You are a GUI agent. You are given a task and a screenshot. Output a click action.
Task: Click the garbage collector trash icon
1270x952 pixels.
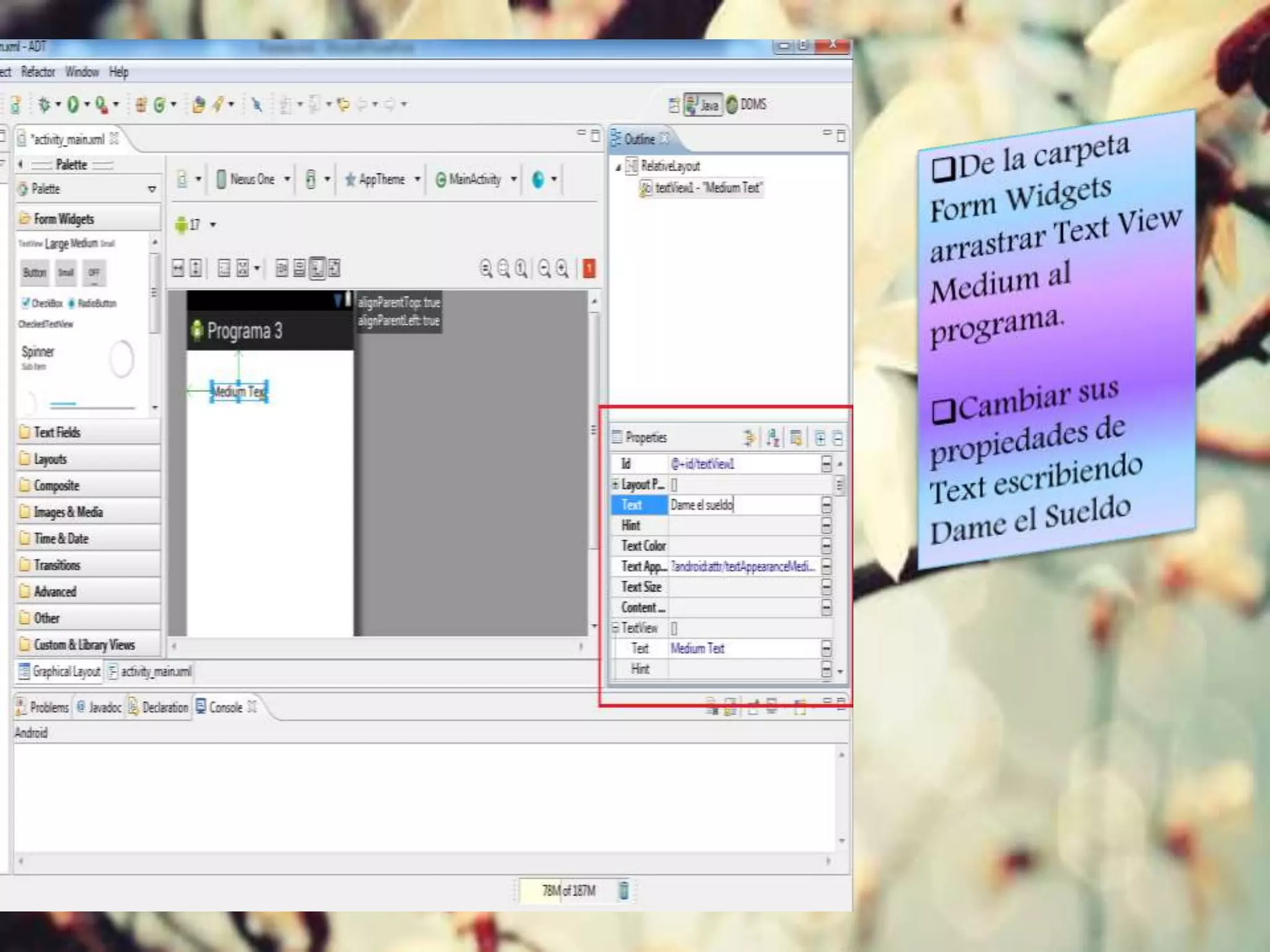click(624, 891)
